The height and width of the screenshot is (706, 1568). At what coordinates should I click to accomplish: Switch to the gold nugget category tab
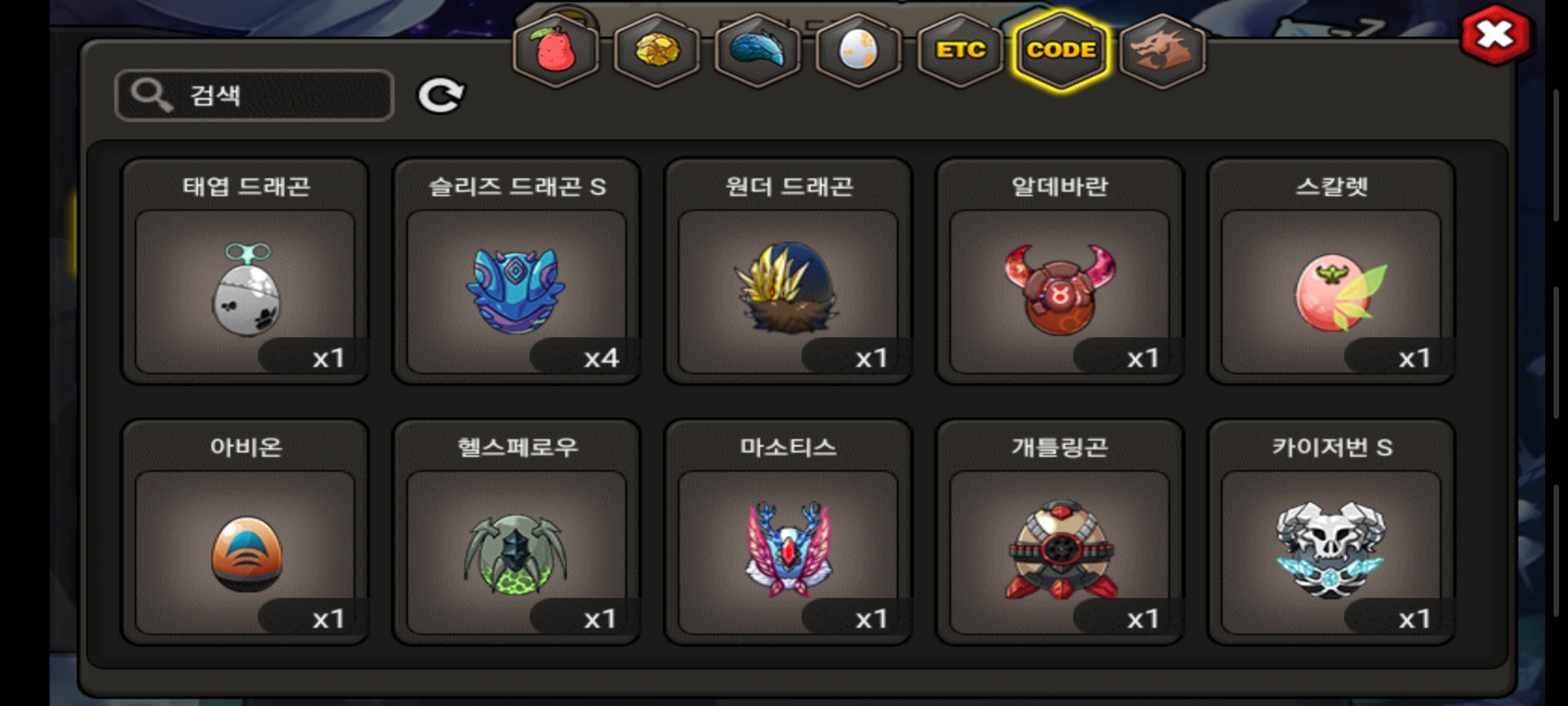point(657,50)
